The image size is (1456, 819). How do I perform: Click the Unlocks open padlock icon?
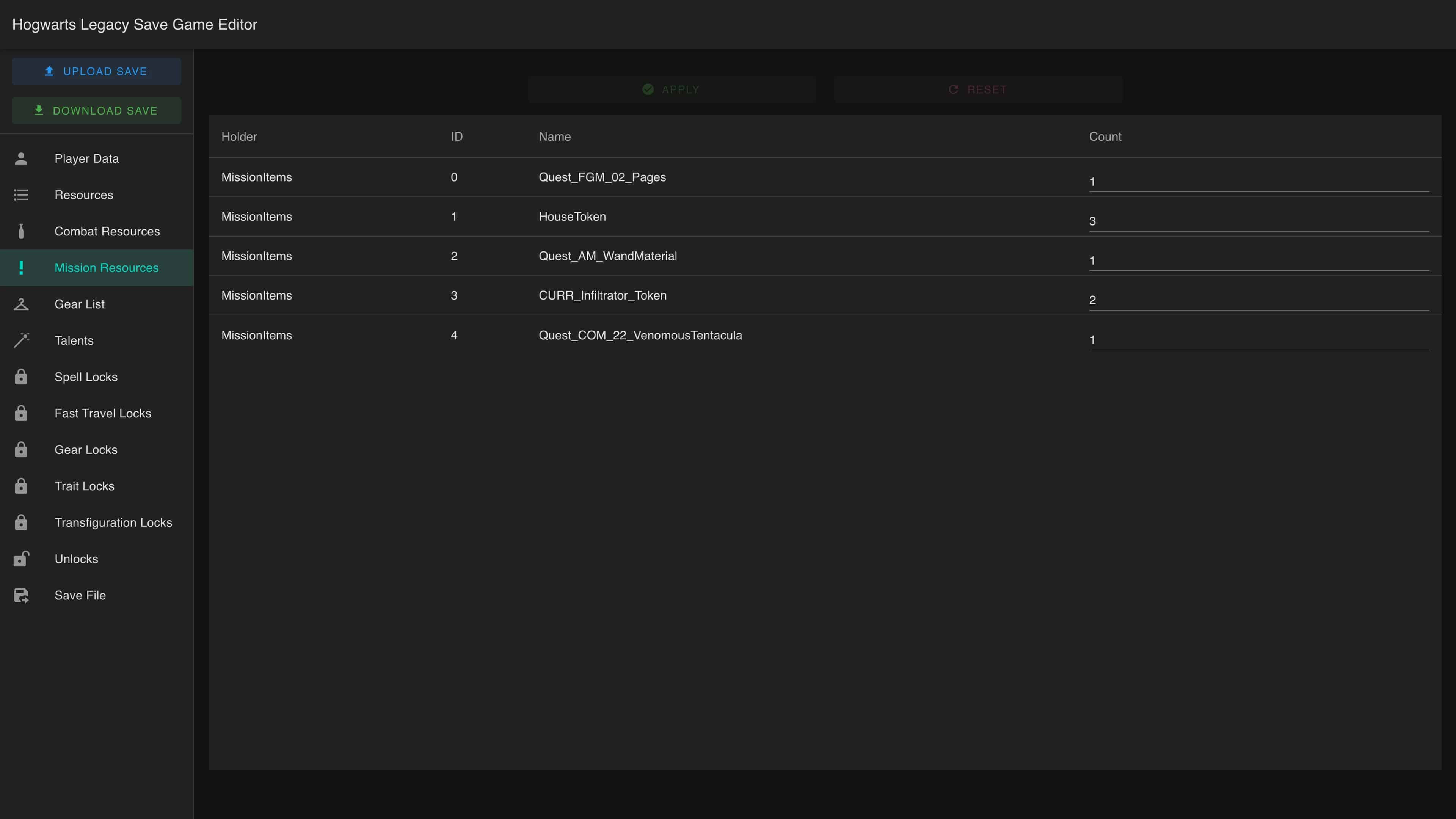point(21,559)
